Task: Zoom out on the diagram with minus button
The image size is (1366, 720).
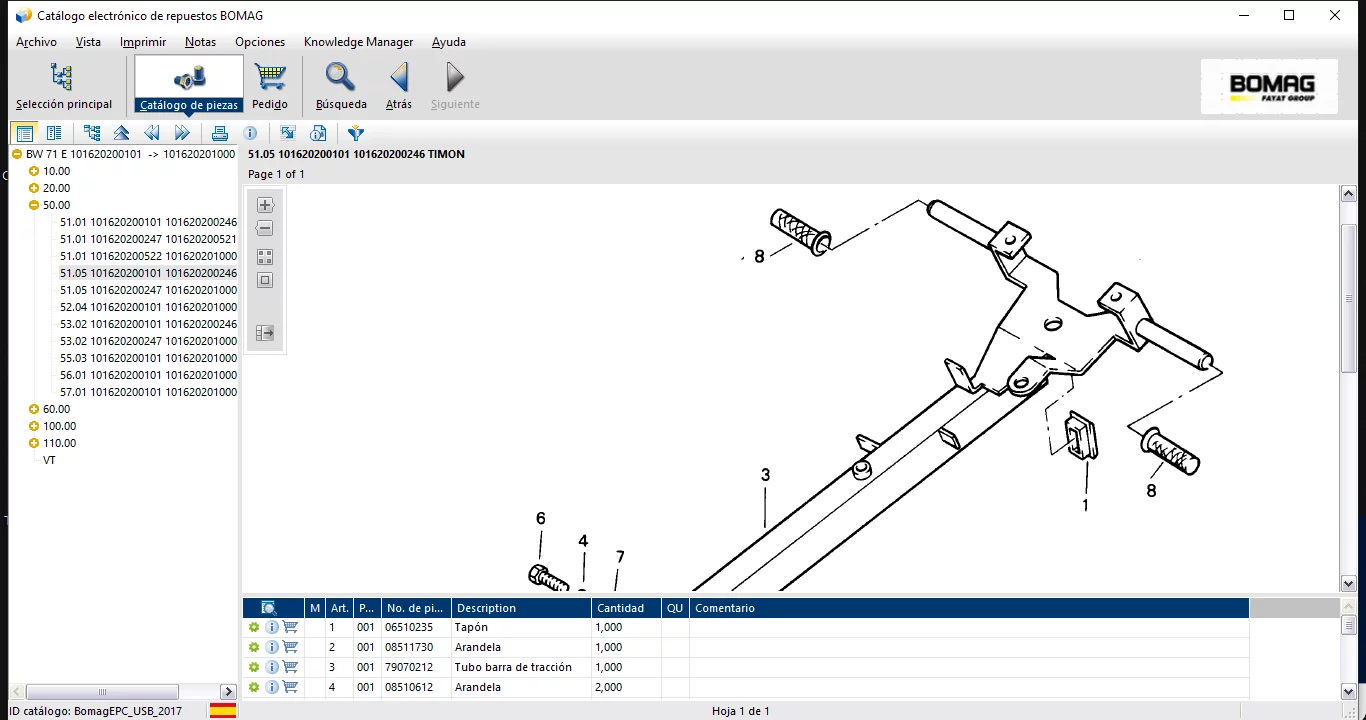Action: 265,229
